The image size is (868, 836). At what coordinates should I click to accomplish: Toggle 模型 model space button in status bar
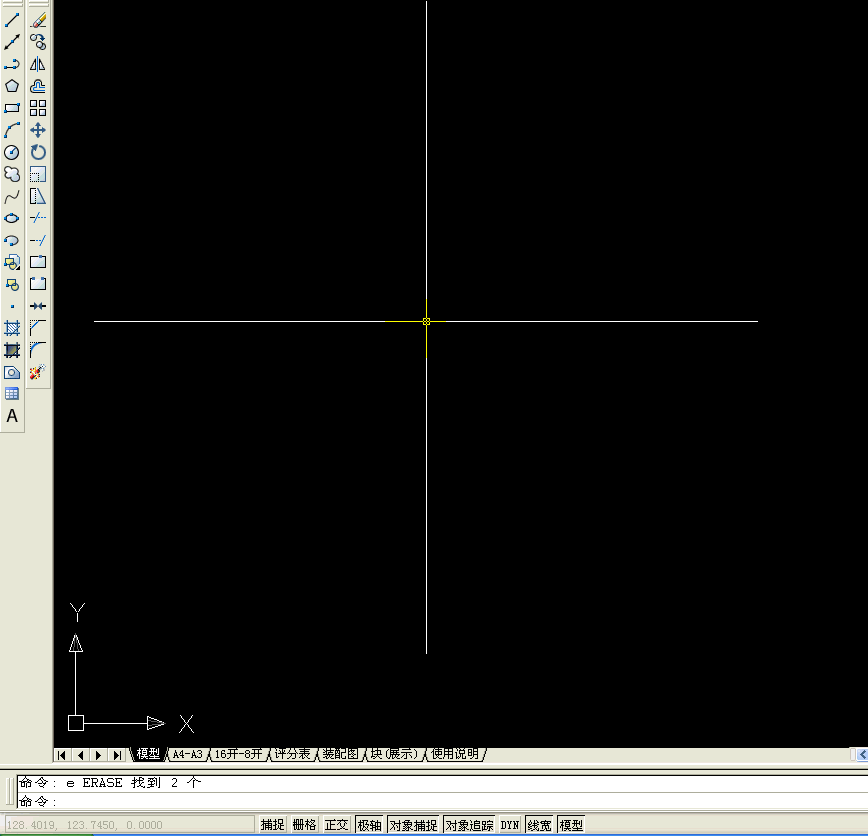point(571,825)
